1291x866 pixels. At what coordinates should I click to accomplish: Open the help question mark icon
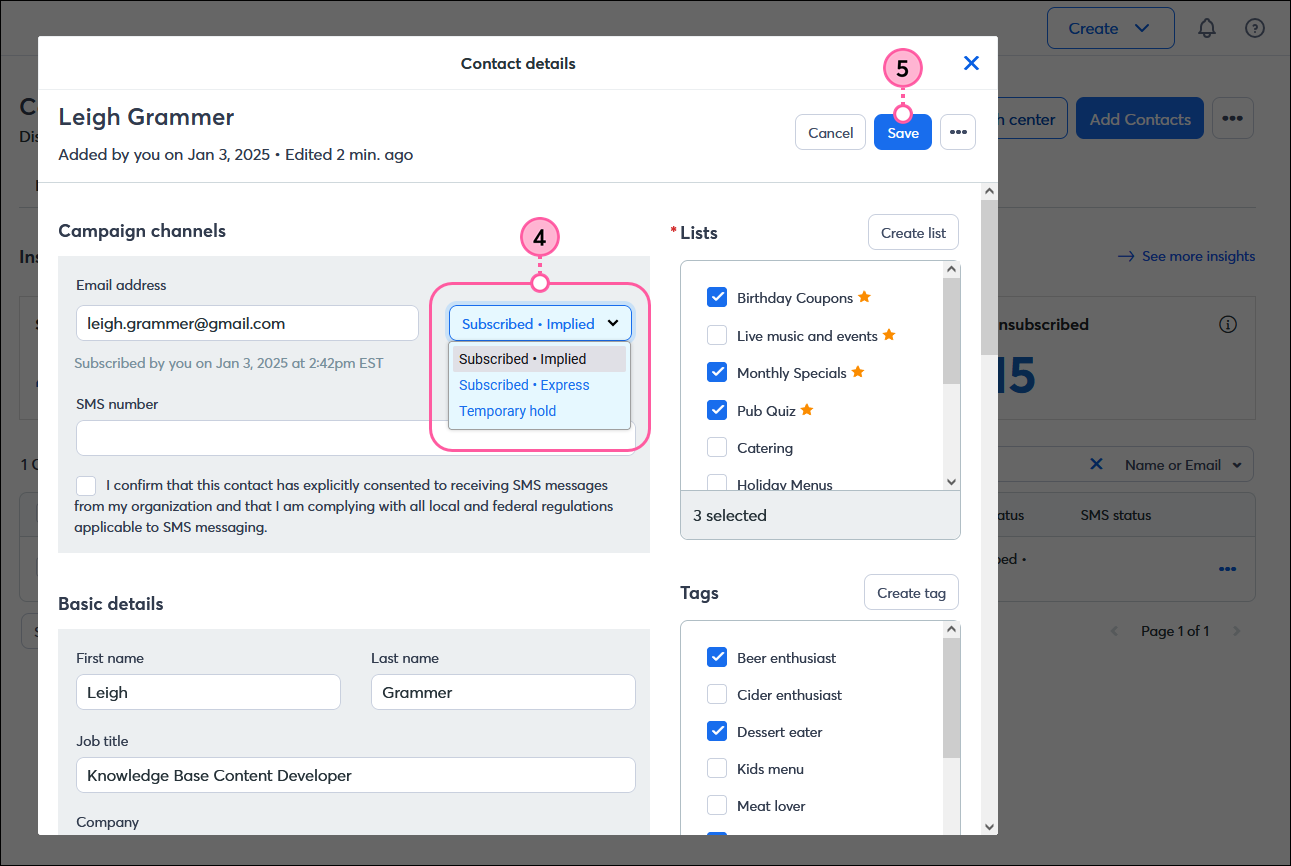coord(1255,28)
